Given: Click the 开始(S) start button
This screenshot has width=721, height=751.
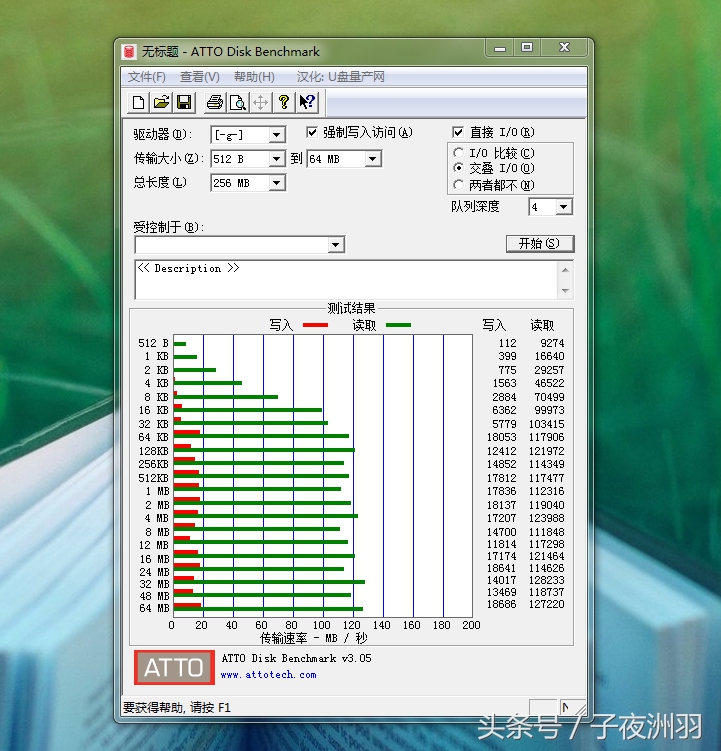Looking at the screenshot, I should pos(540,243).
